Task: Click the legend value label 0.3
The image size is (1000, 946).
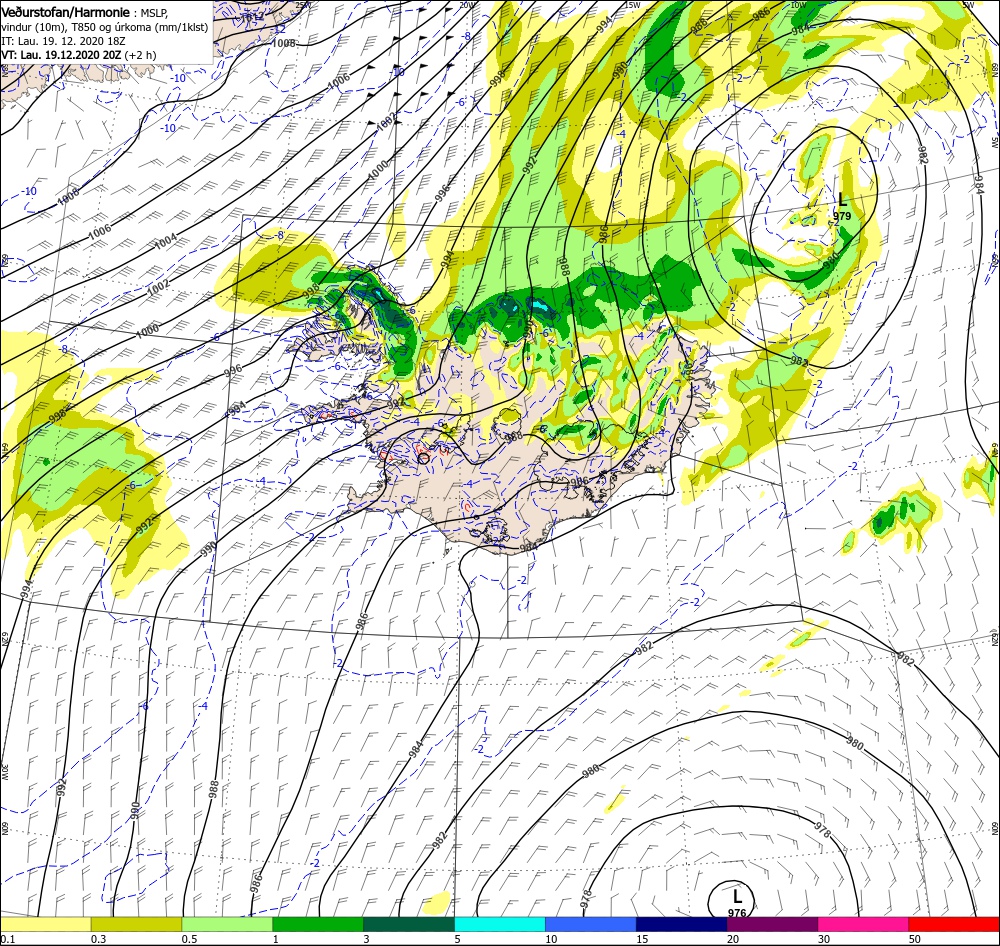Action: [98, 939]
